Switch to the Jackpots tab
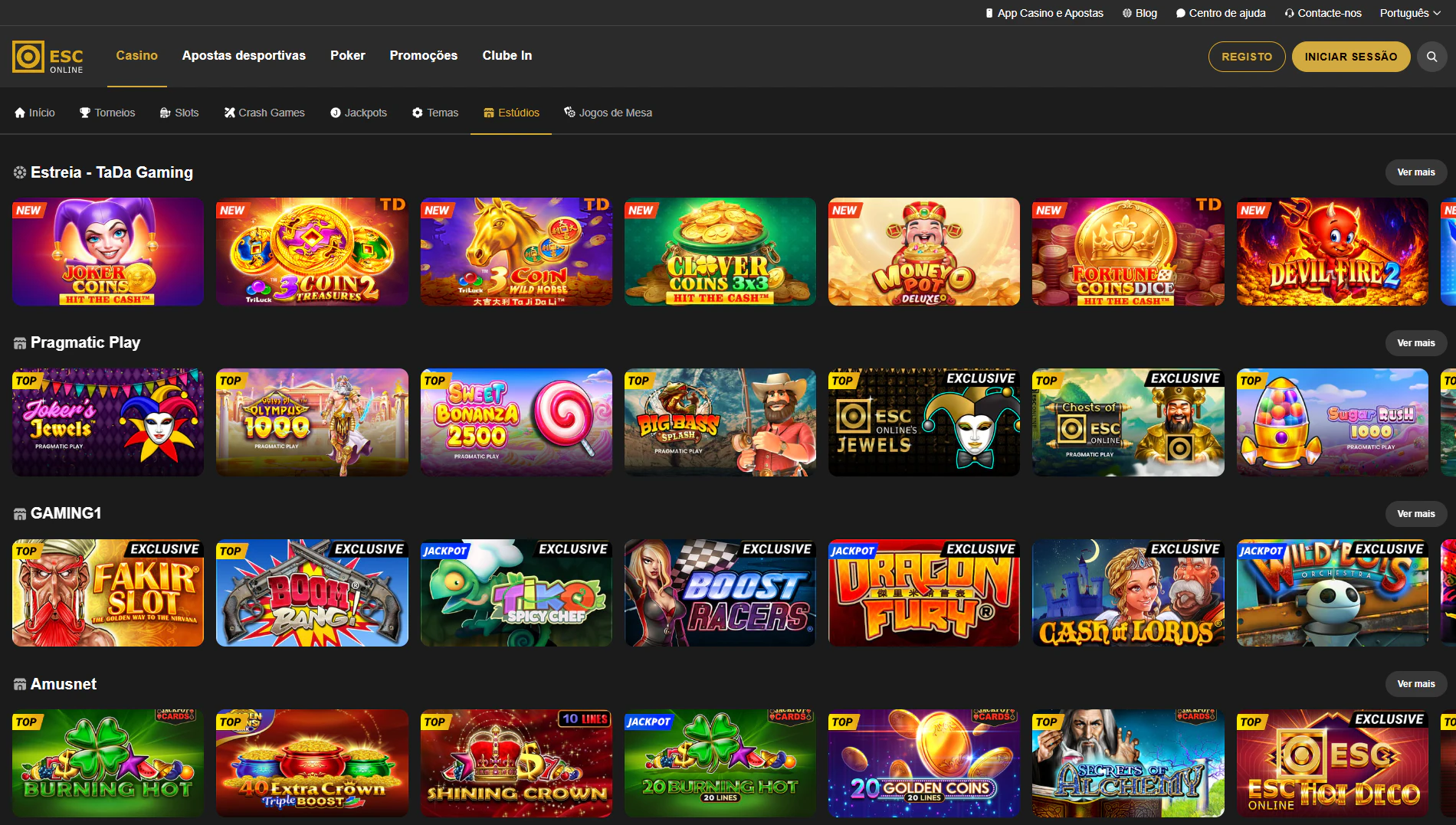Image resolution: width=1456 pixels, height=825 pixels. pos(359,113)
